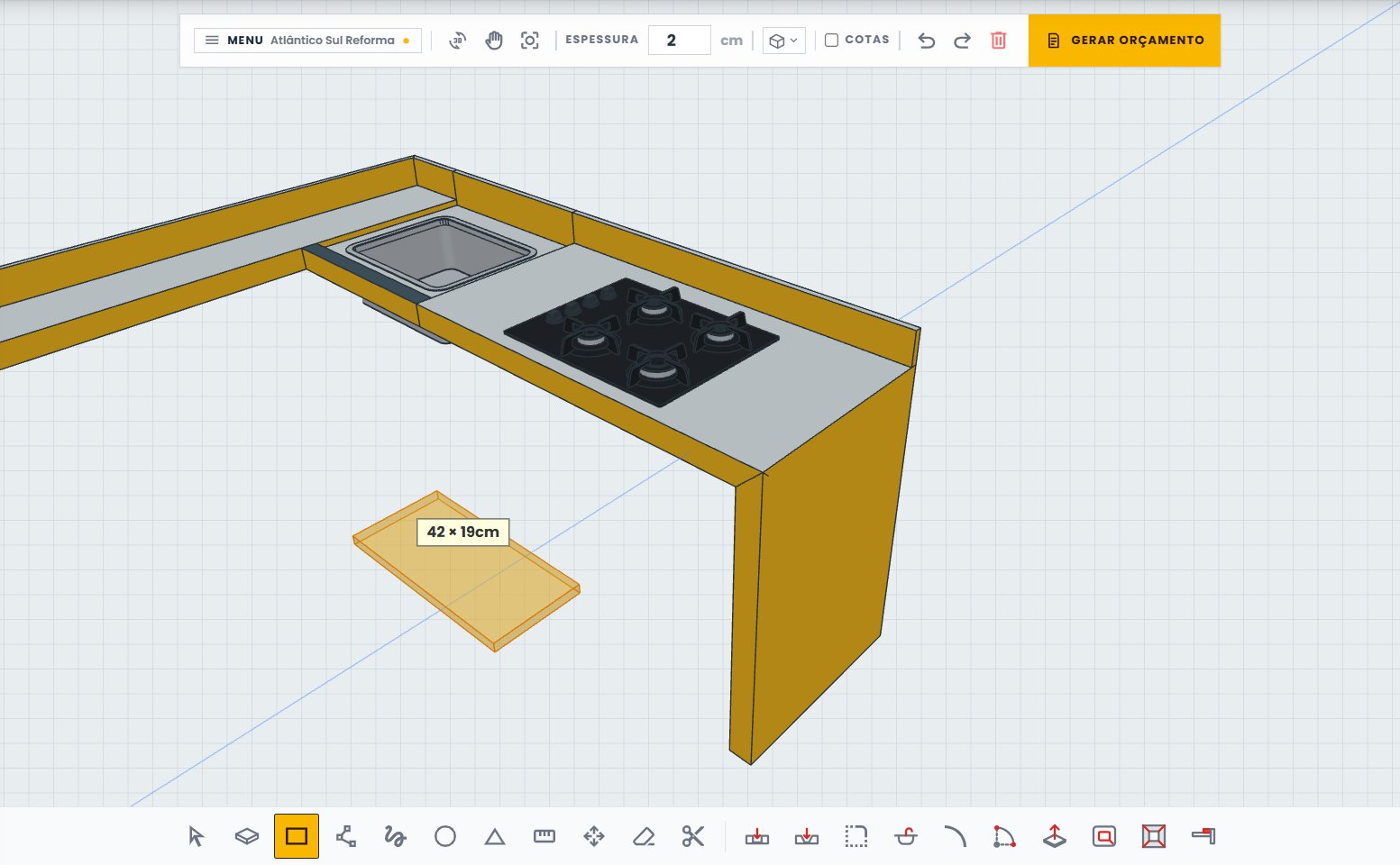
Task: Click the beveled-notch cutout tool
Action: [807, 836]
